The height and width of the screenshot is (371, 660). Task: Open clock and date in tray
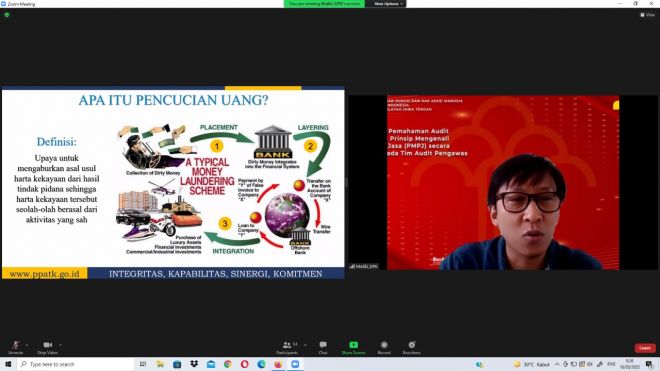(630, 364)
